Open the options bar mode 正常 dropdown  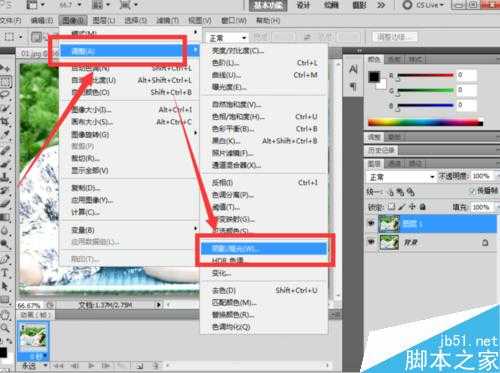tap(228, 38)
